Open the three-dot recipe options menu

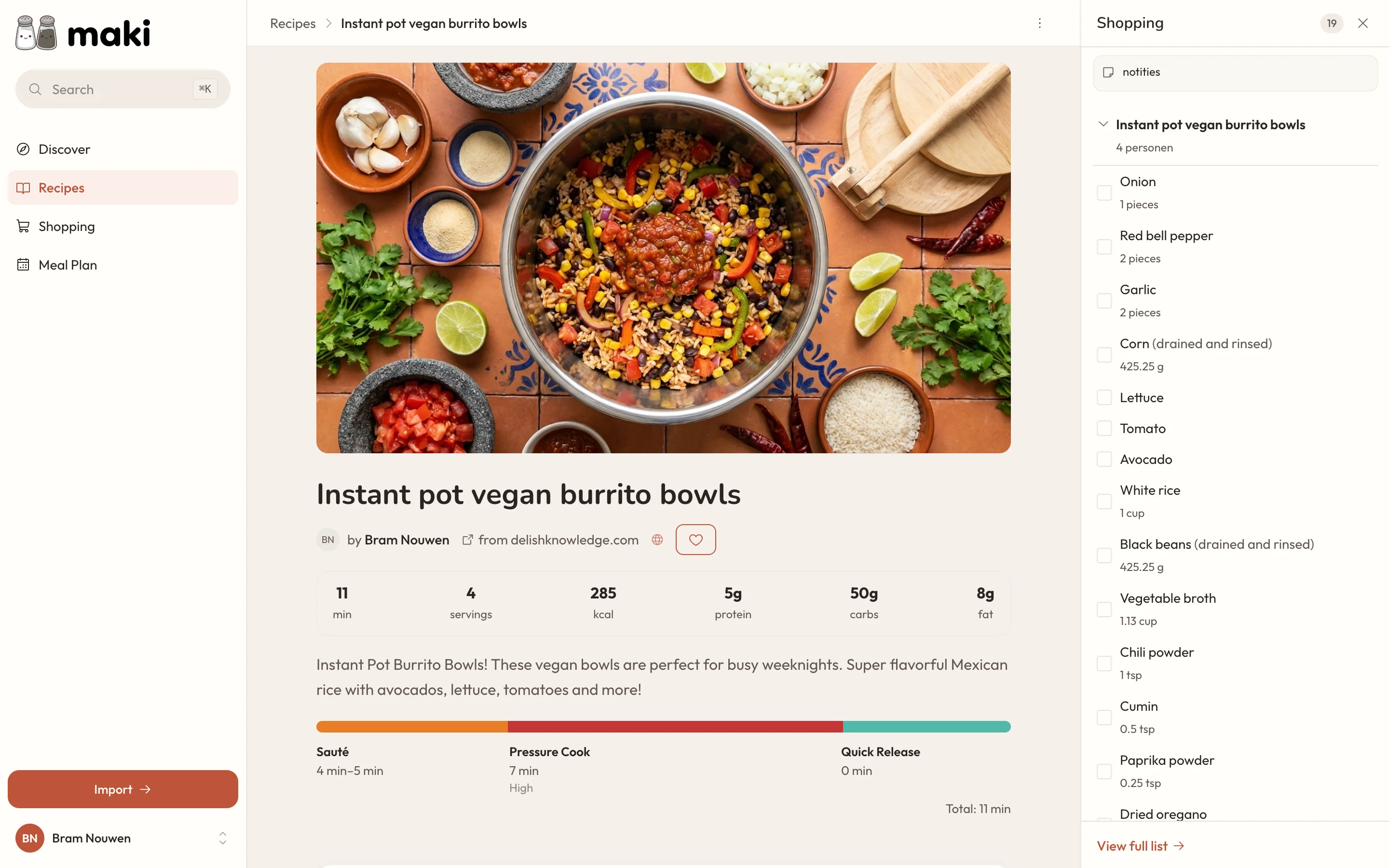coord(1039,23)
